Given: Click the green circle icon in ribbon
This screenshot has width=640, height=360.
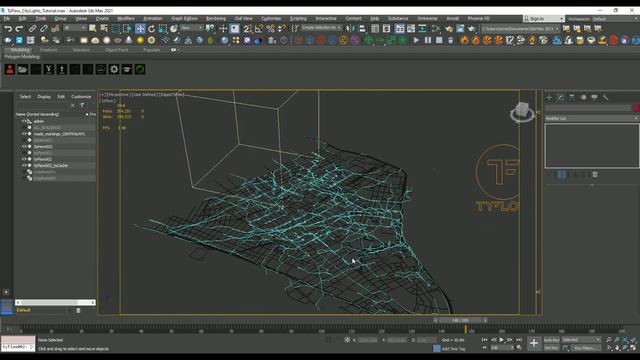Looking at the screenshot, I should [140, 69].
